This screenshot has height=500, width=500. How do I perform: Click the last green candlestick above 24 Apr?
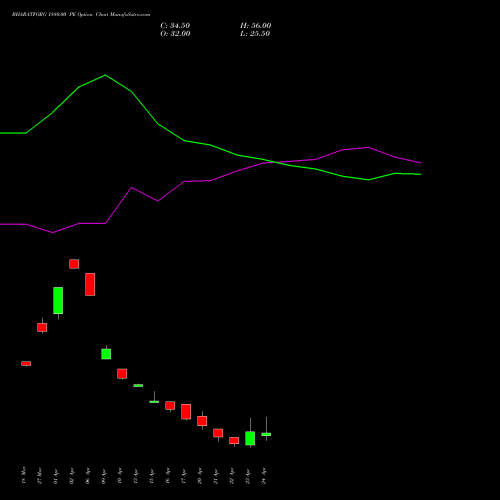(266, 434)
